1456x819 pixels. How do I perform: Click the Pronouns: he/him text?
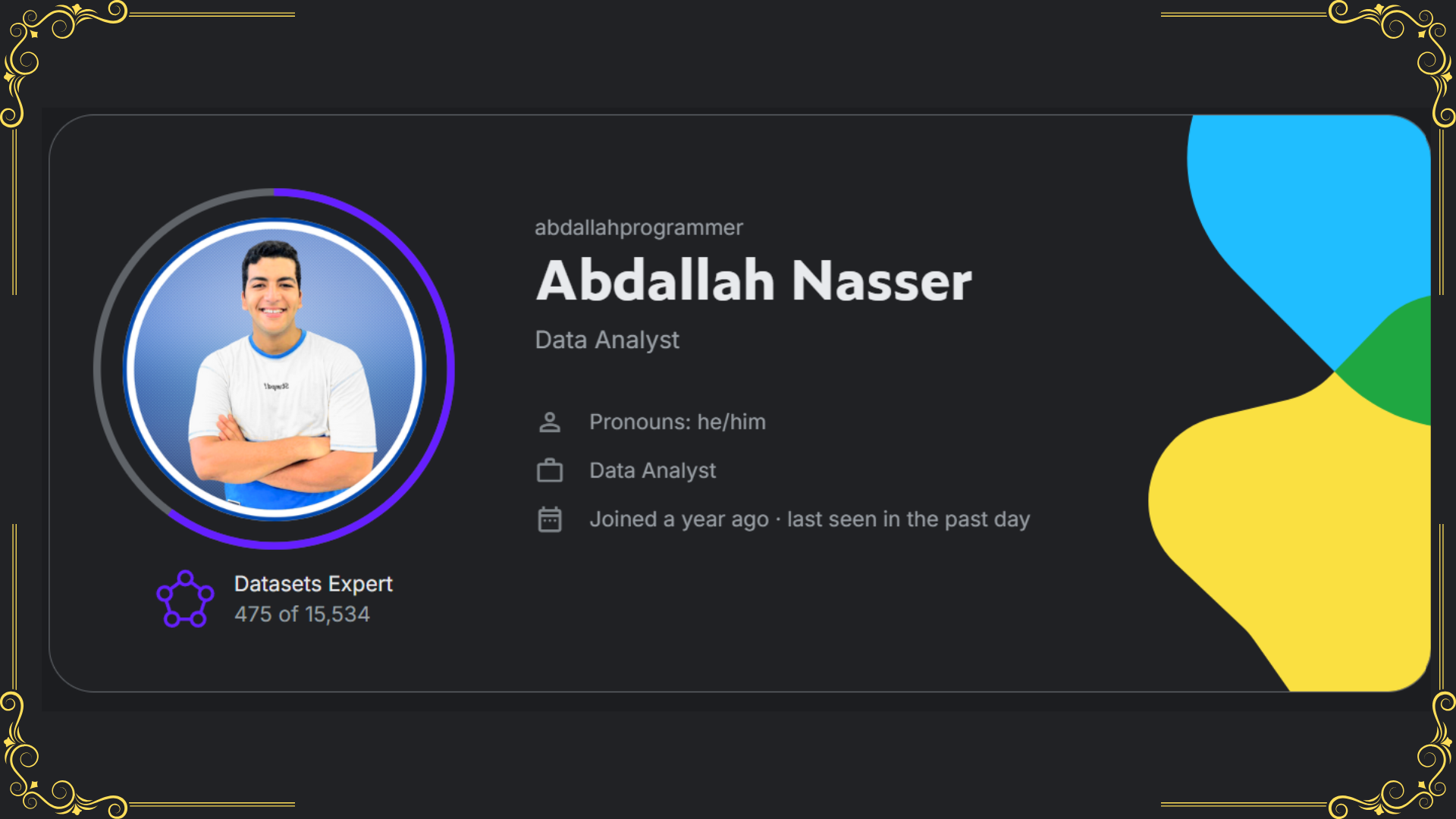tap(677, 422)
